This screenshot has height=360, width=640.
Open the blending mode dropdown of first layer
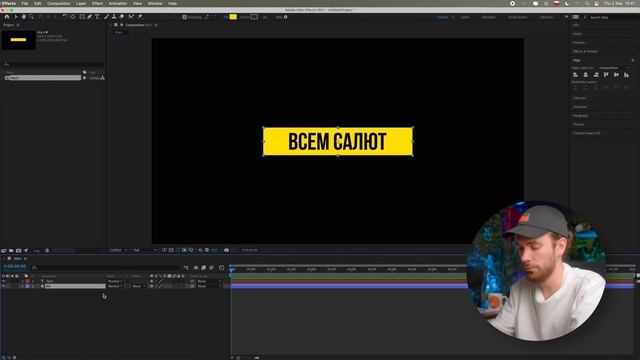pos(115,281)
